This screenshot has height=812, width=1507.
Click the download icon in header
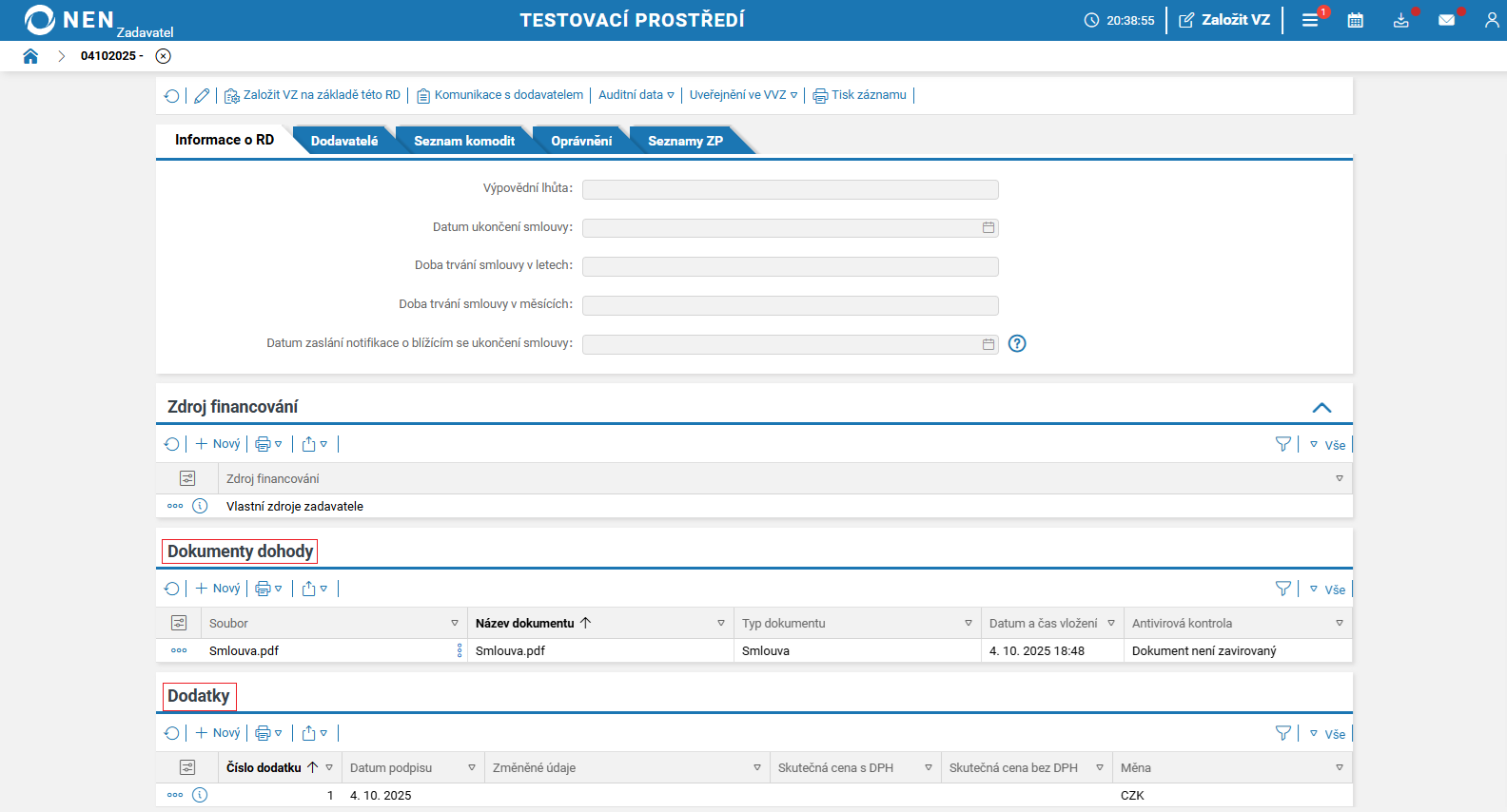1400,20
